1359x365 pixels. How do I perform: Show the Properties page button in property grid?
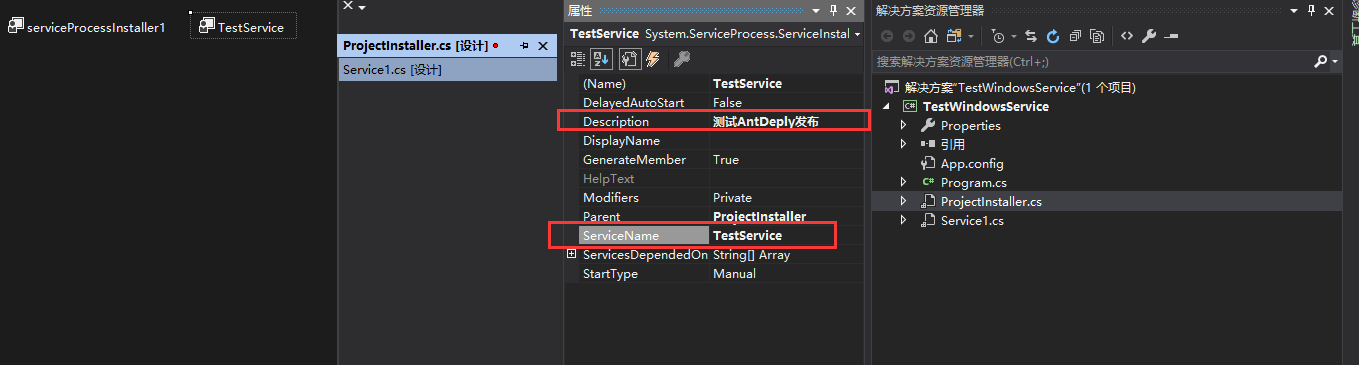pos(630,59)
